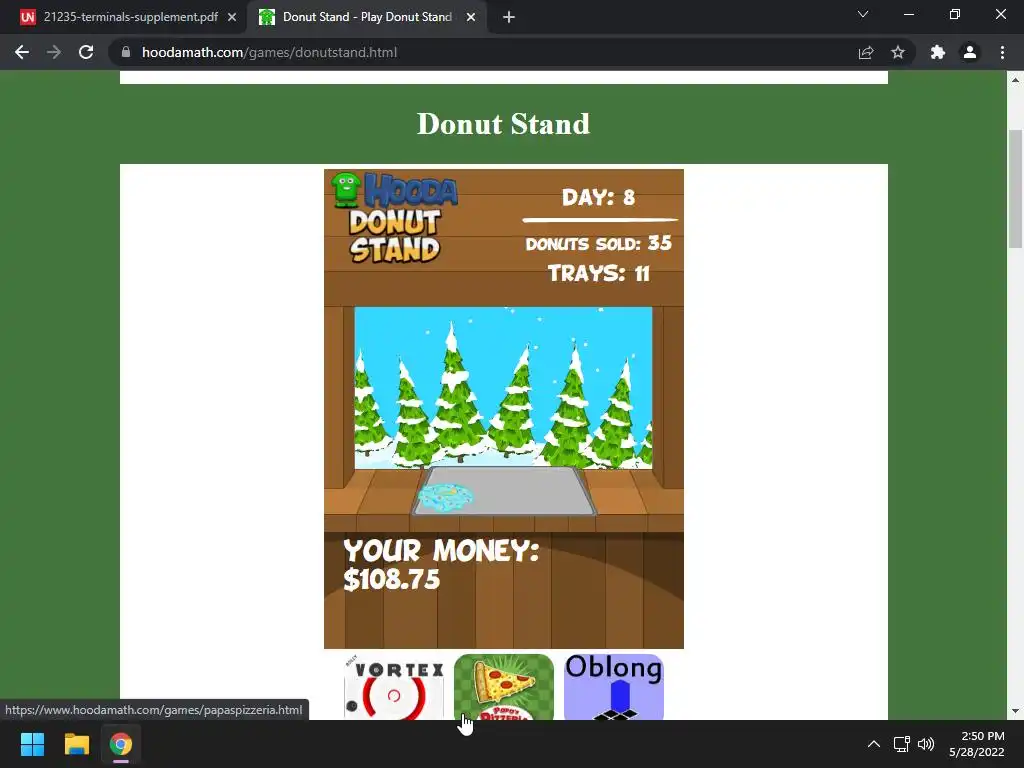1024x768 pixels.
Task: View site information via the lock icon
Action: point(126,52)
